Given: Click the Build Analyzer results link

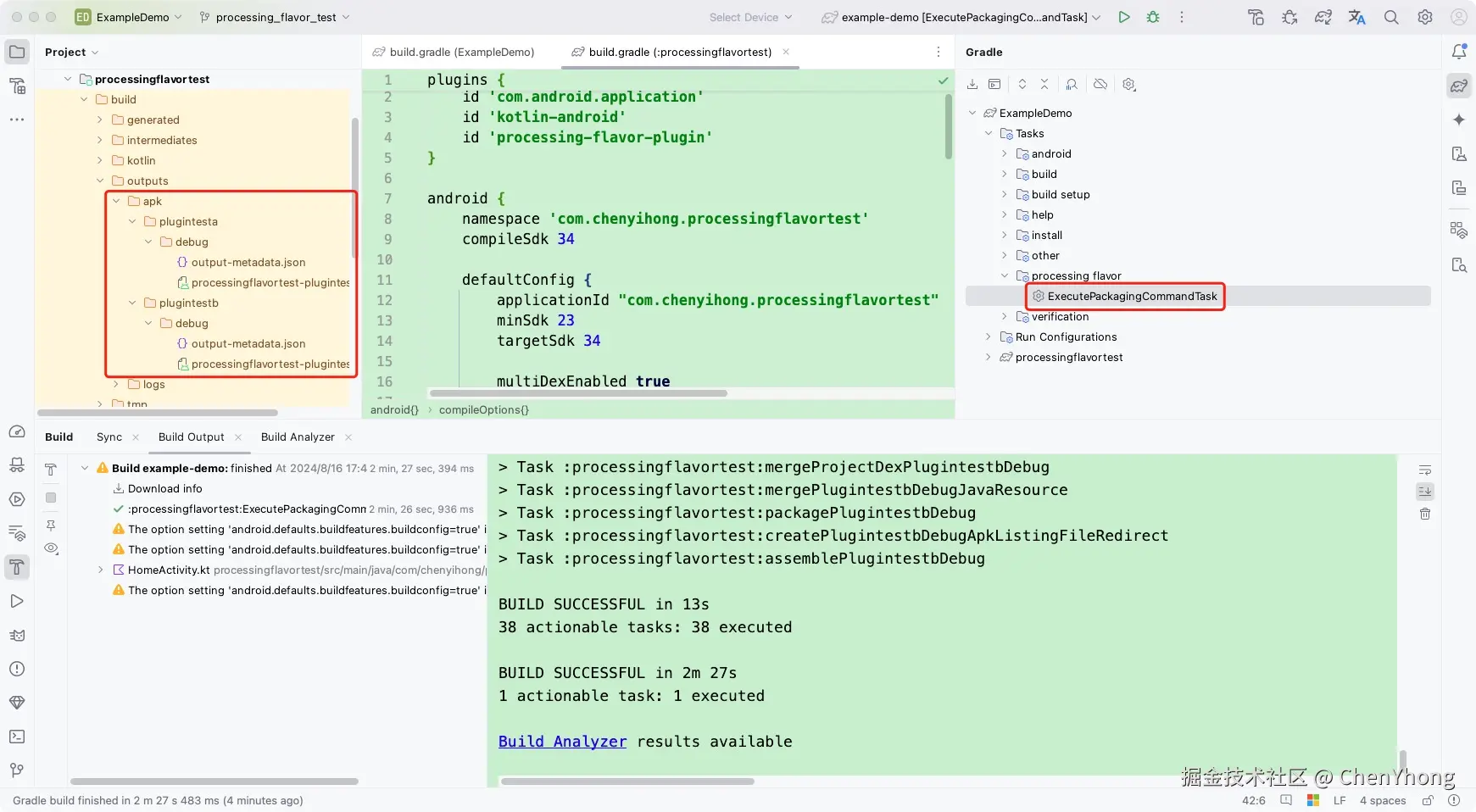Looking at the screenshot, I should (563, 742).
